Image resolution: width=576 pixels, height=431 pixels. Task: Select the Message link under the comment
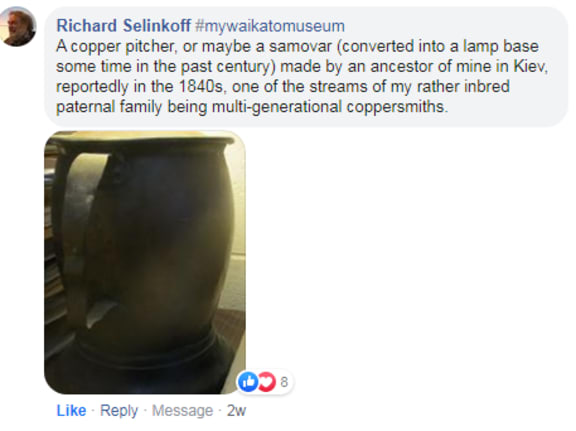[x=182, y=410]
